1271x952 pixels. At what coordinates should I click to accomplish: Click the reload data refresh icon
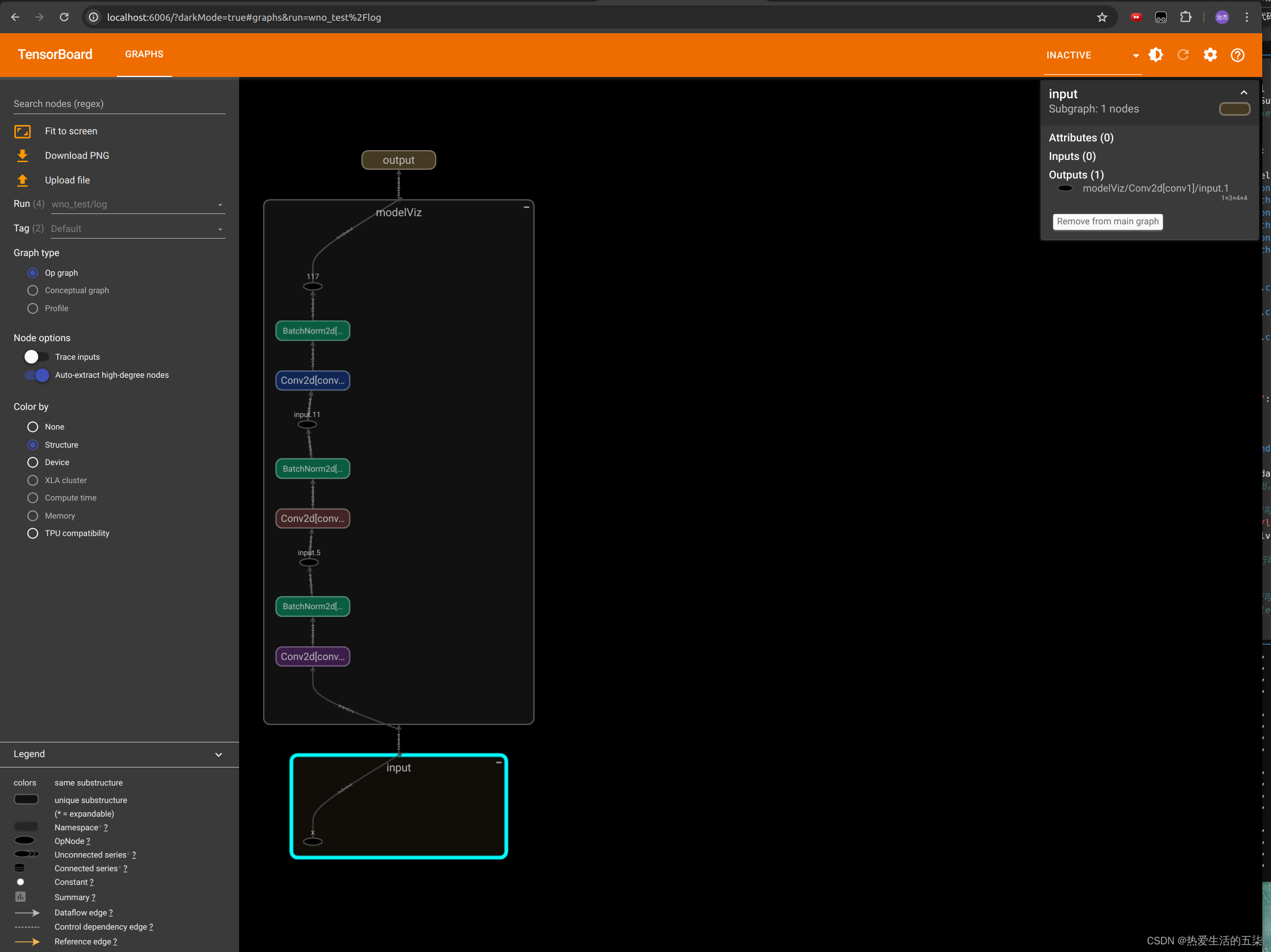1183,55
